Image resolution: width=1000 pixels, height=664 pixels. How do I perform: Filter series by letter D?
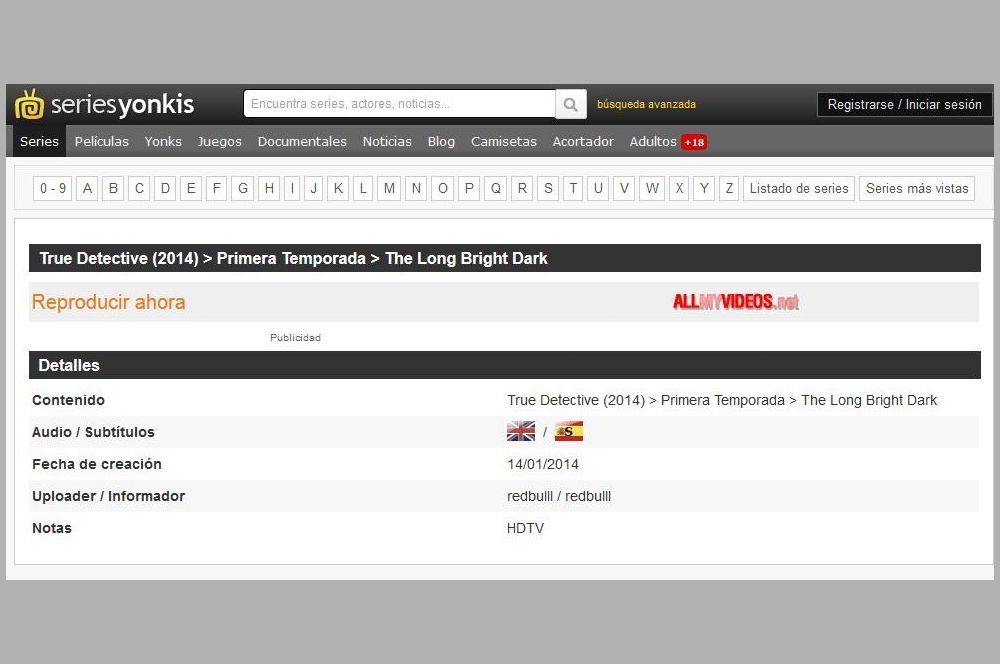coord(165,188)
